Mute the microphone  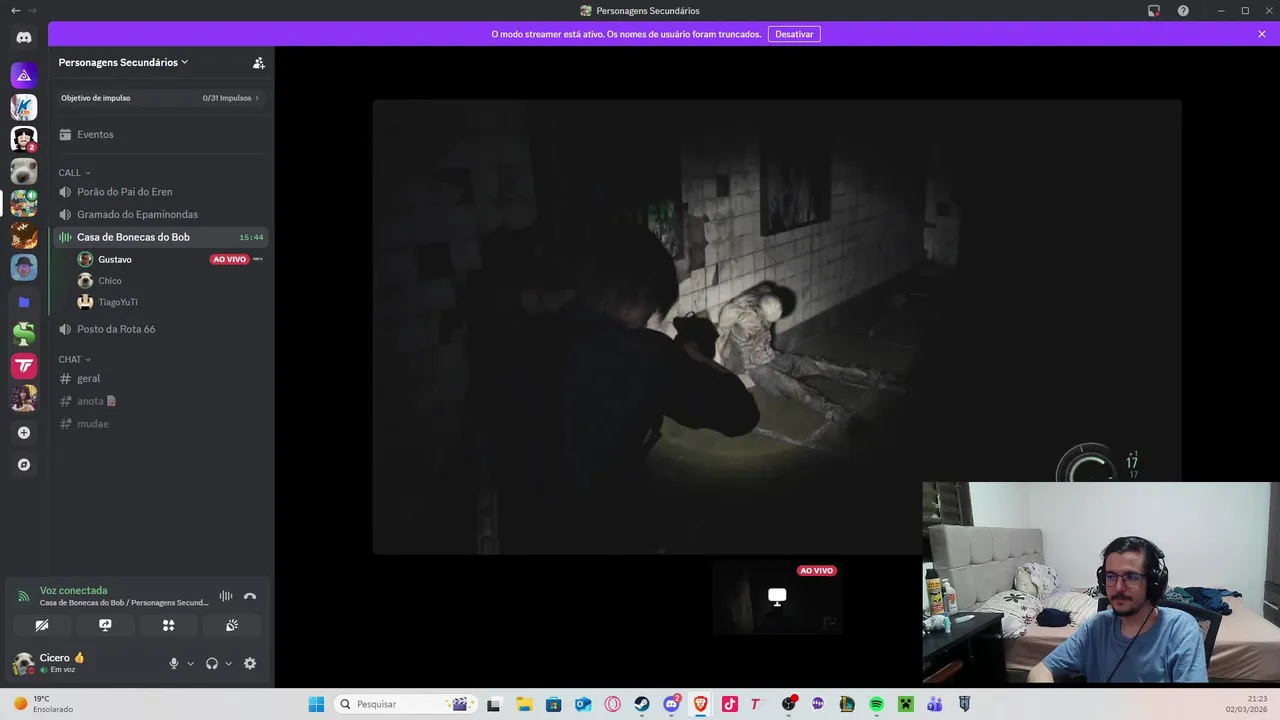(174, 663)
